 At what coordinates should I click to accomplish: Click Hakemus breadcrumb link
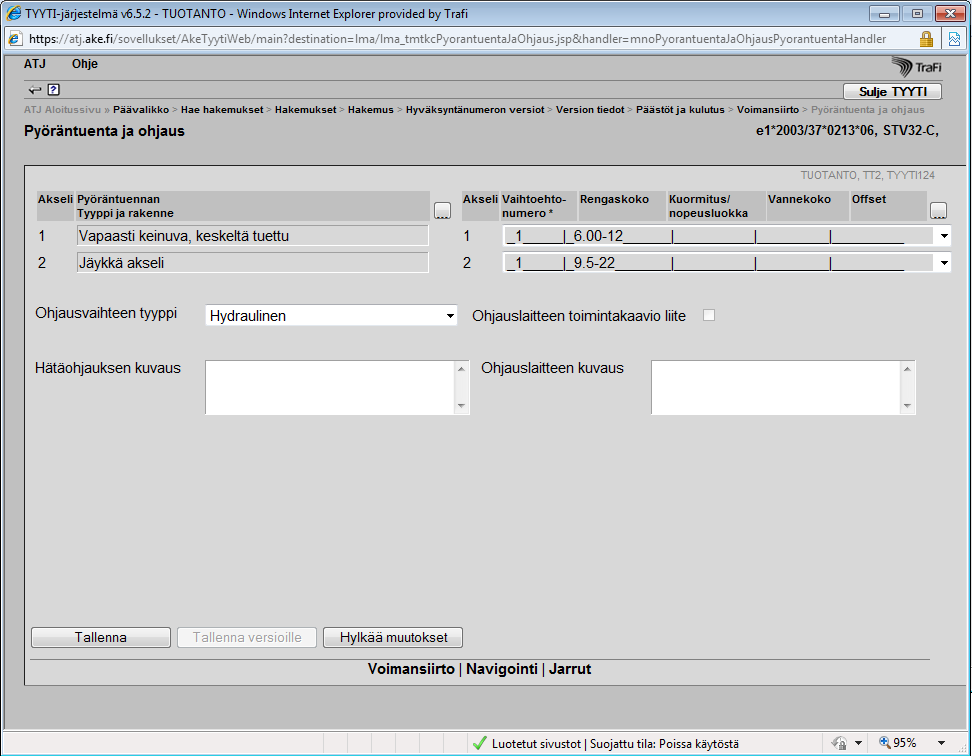tap(371, 110)
